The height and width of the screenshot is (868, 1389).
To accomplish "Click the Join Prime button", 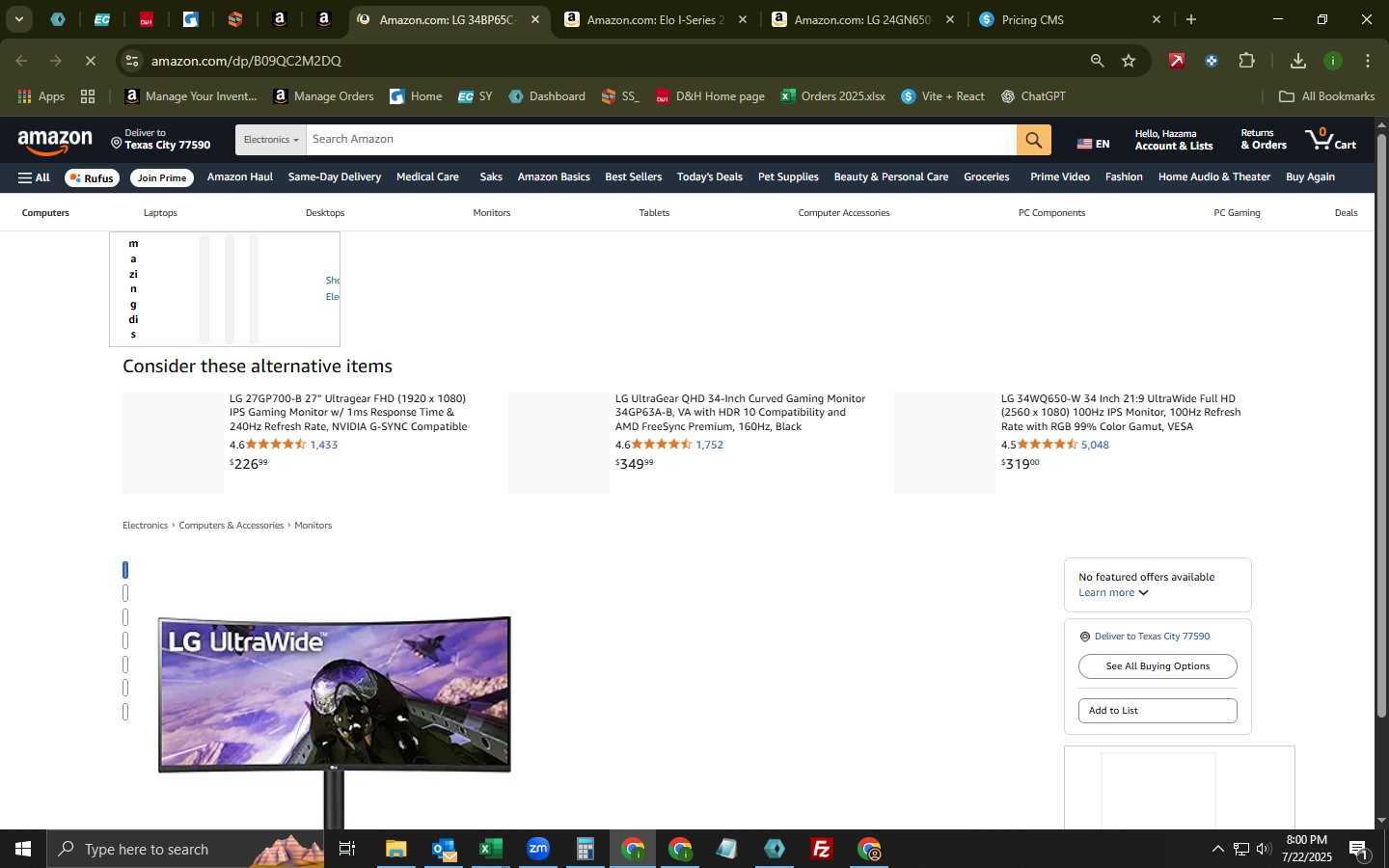I will (162, 178).
